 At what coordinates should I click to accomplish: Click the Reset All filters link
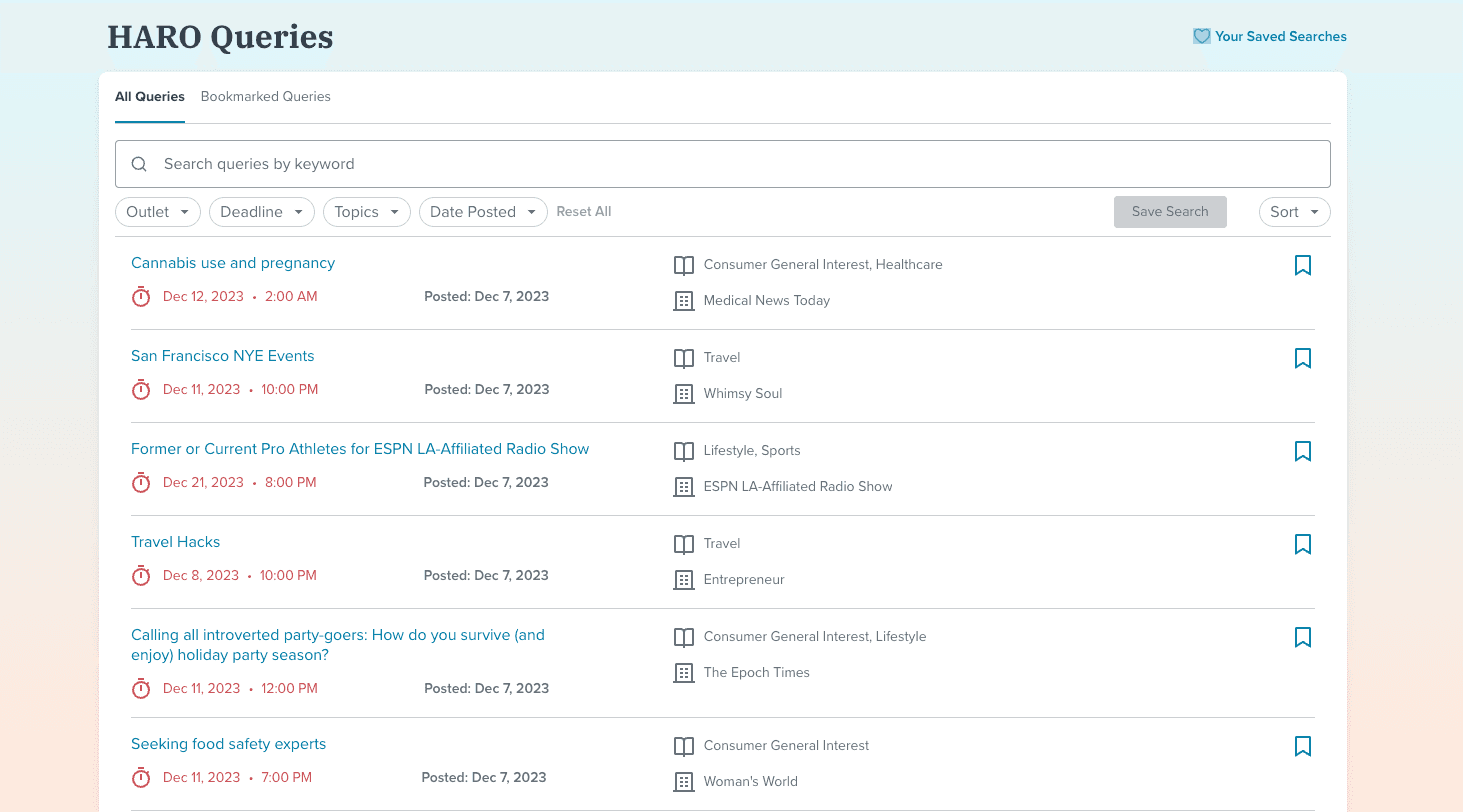click(584, 212)
